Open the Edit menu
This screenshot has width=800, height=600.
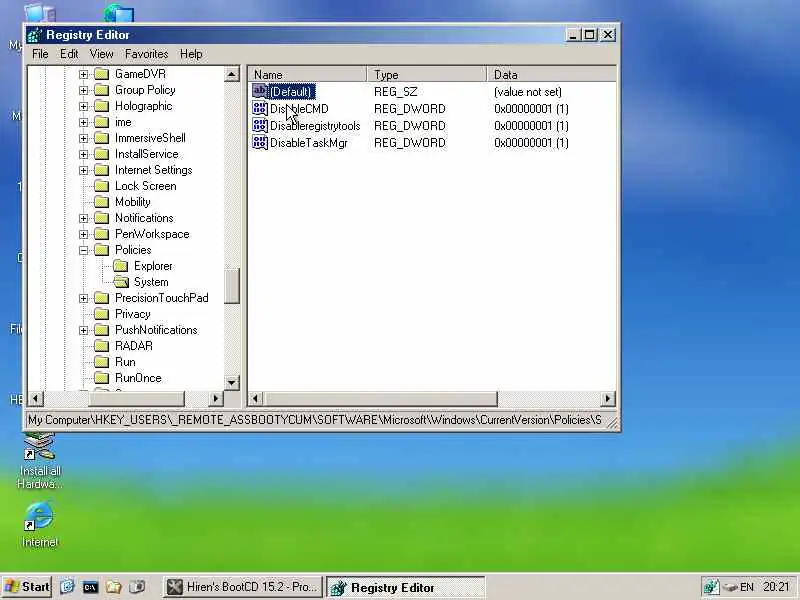[x=69, y=54]
